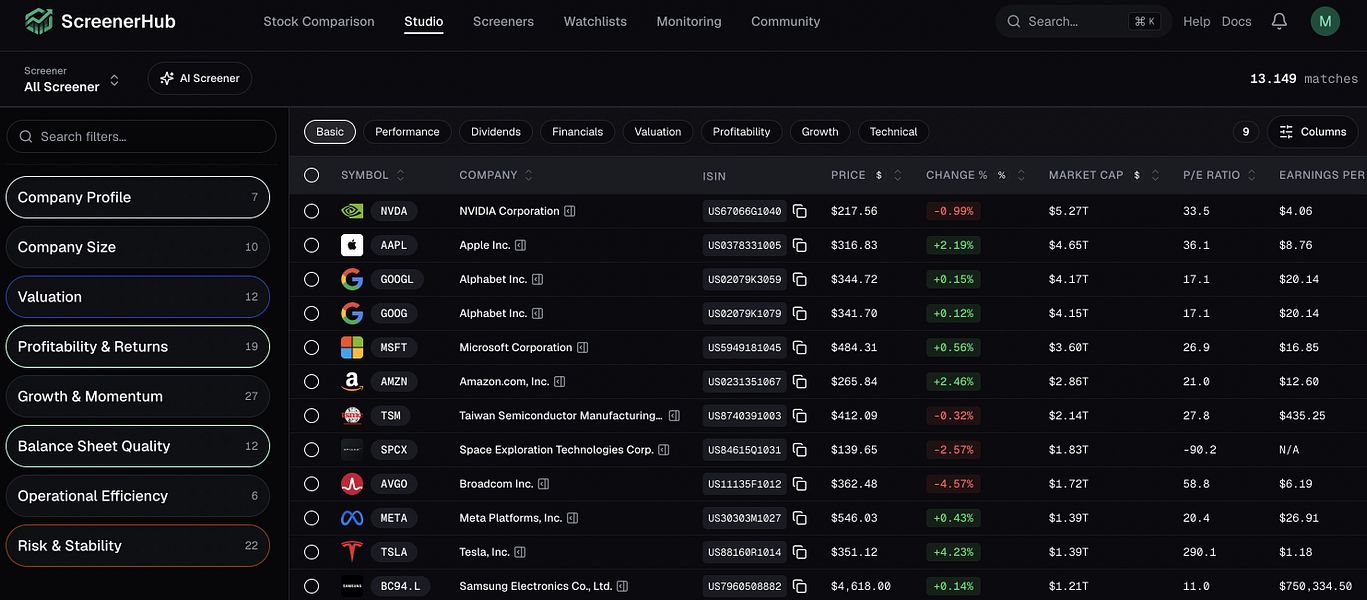
Task: Open side panel icon next to NVIDIA Corporation
Action: (x=570, y=211)
